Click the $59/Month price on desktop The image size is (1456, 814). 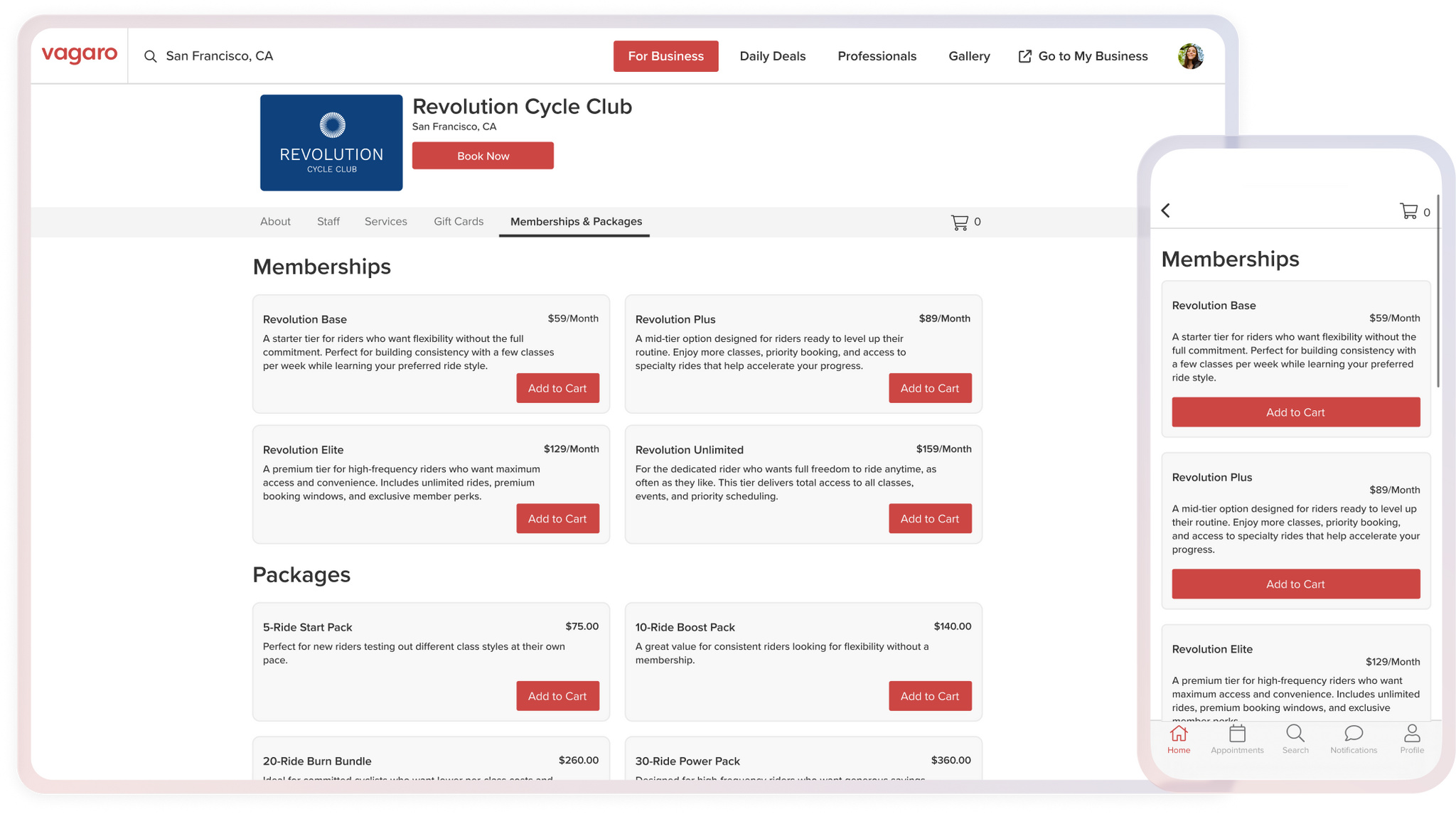click(573, 318)
